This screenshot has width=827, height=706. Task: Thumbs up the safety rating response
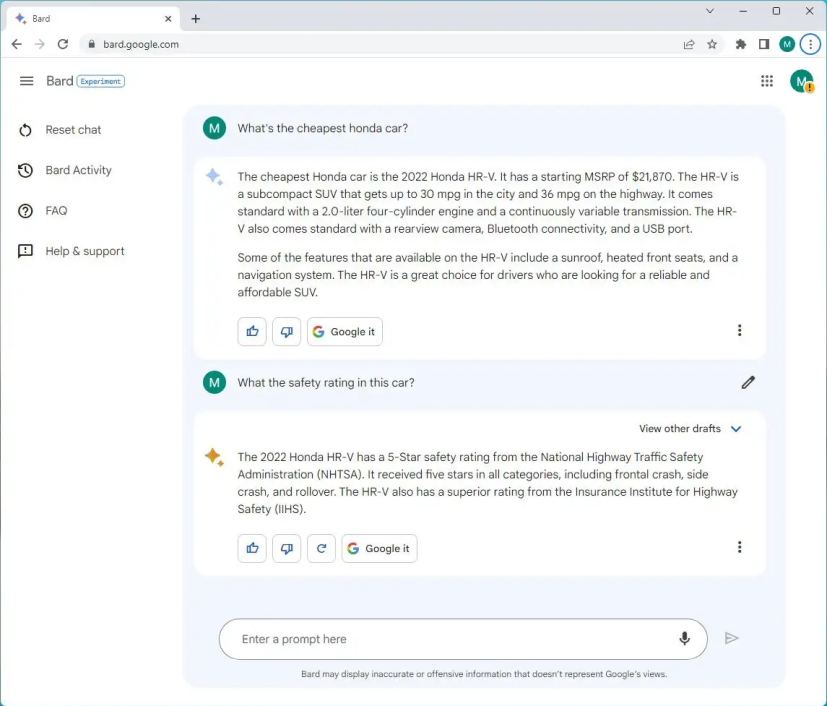point(252,548)
